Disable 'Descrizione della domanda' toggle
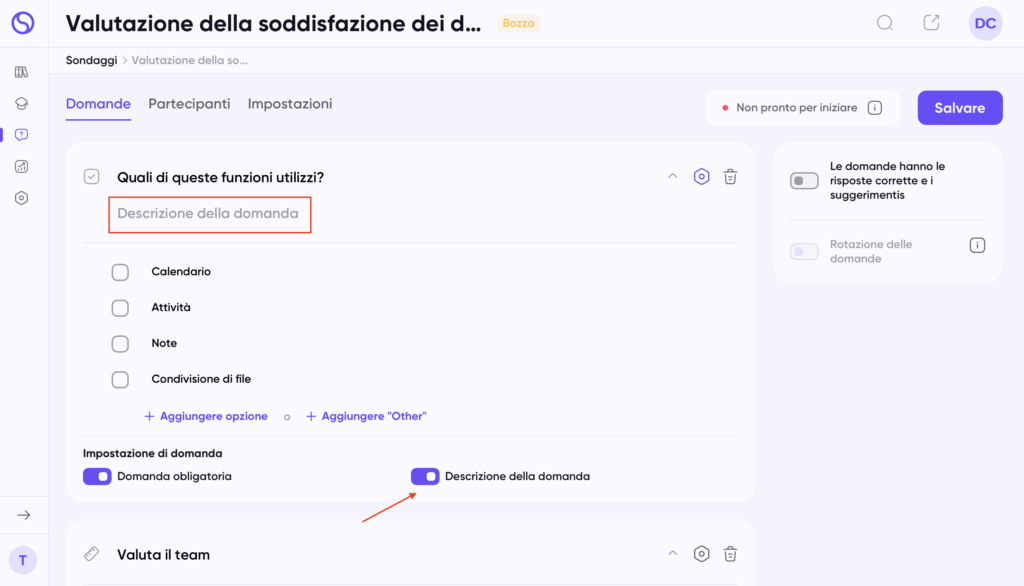Image resolution: width=1024 pixels, height=586 pixels. click(x=425, y=476)
